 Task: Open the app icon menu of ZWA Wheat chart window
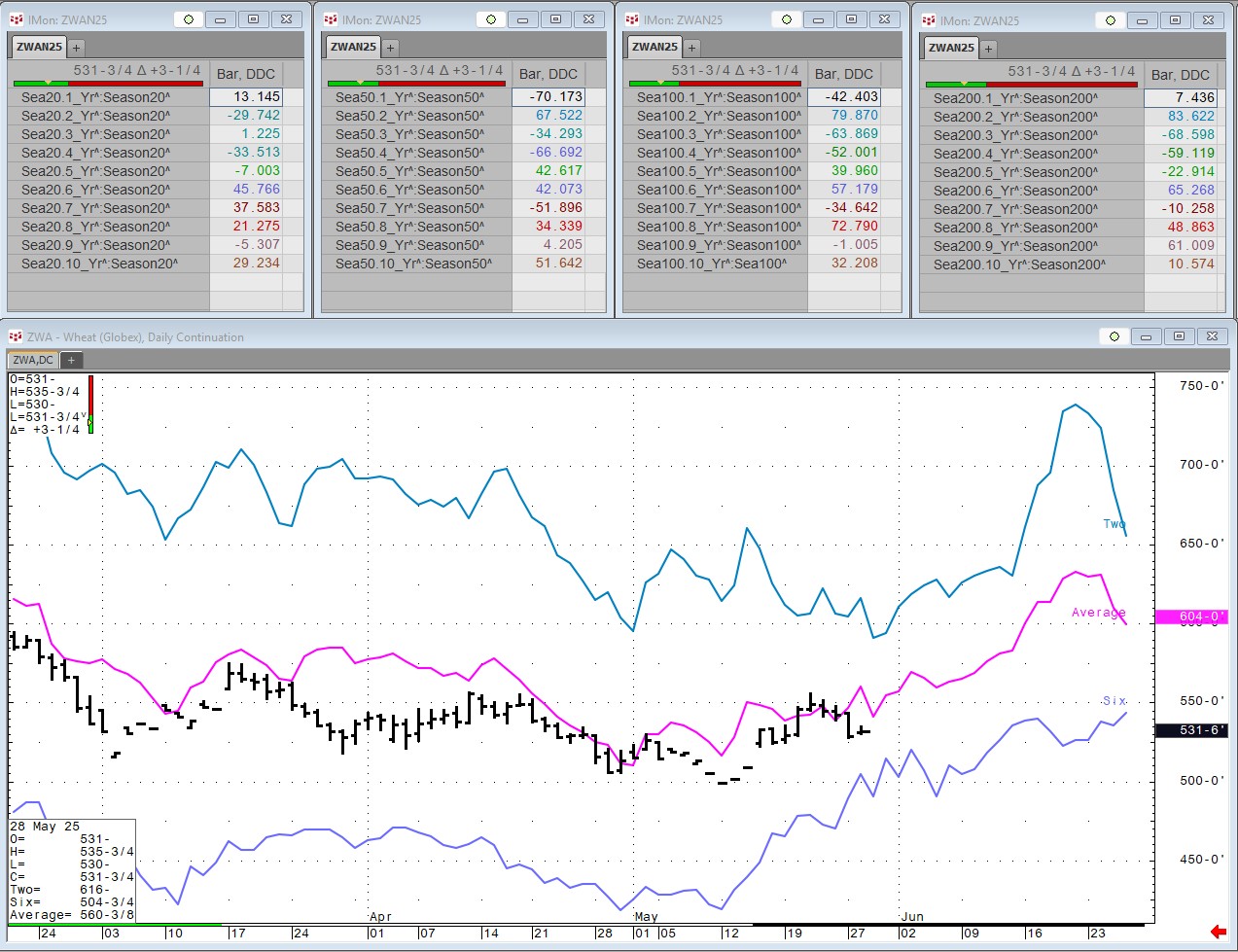[16, 336]
